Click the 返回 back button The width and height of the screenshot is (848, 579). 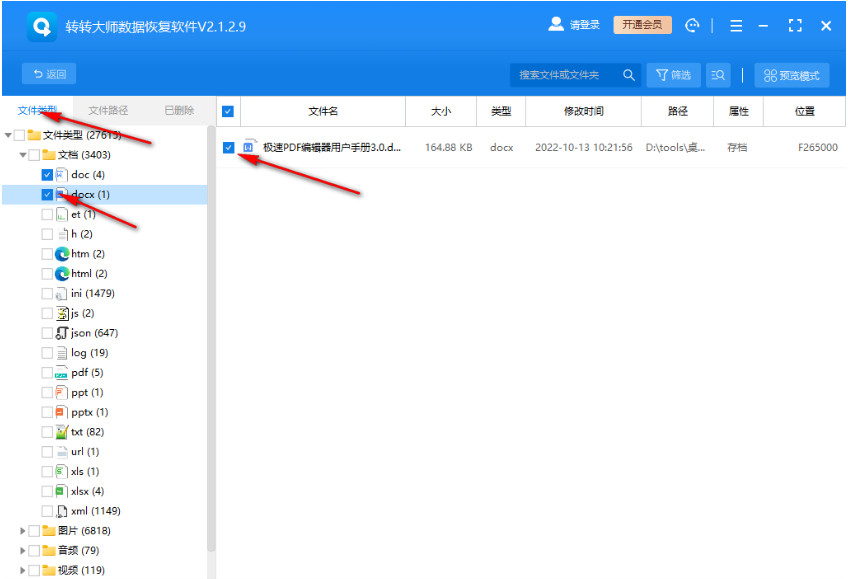(x=49, y=74)
